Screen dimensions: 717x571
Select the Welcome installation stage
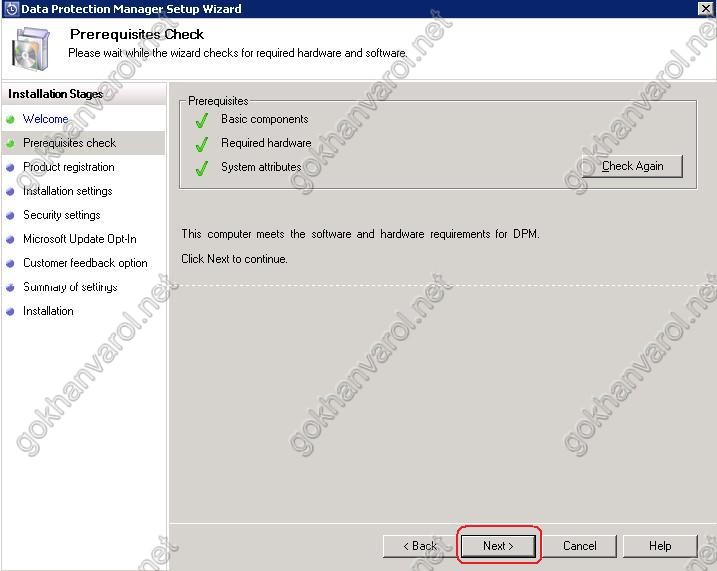46,119
